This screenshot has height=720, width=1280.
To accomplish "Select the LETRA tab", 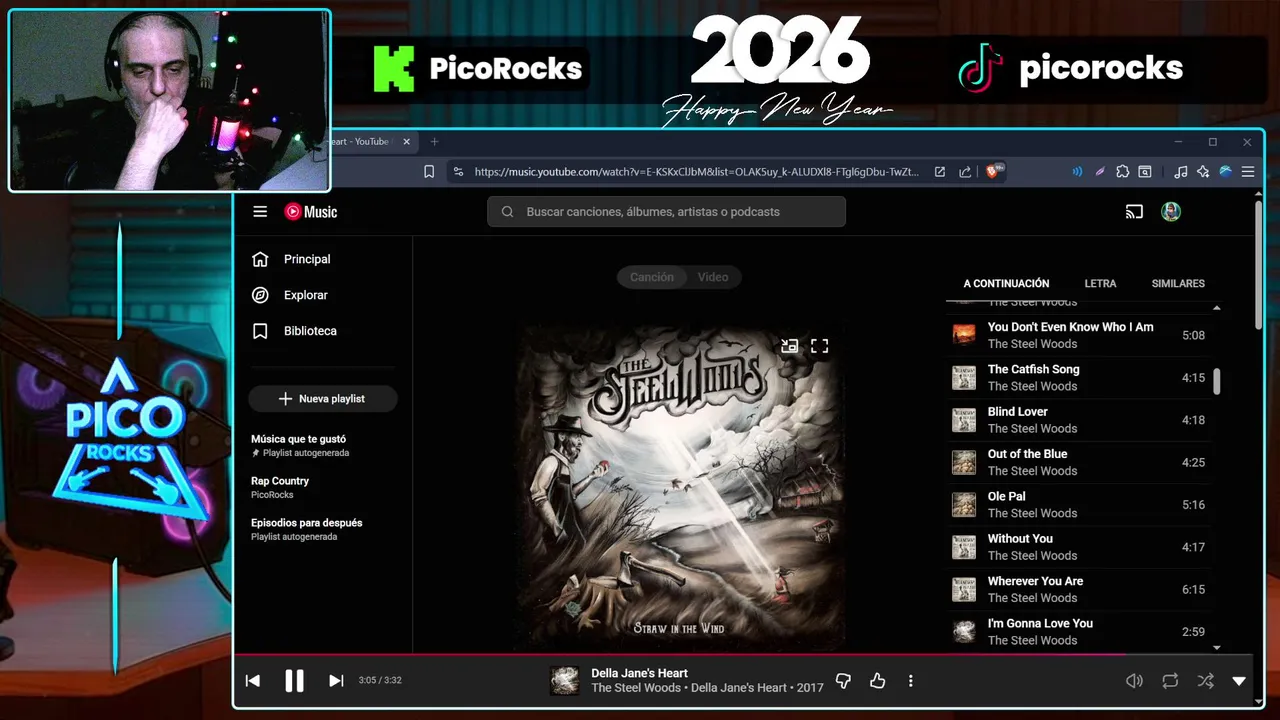I will click(x=1100, y=284).
